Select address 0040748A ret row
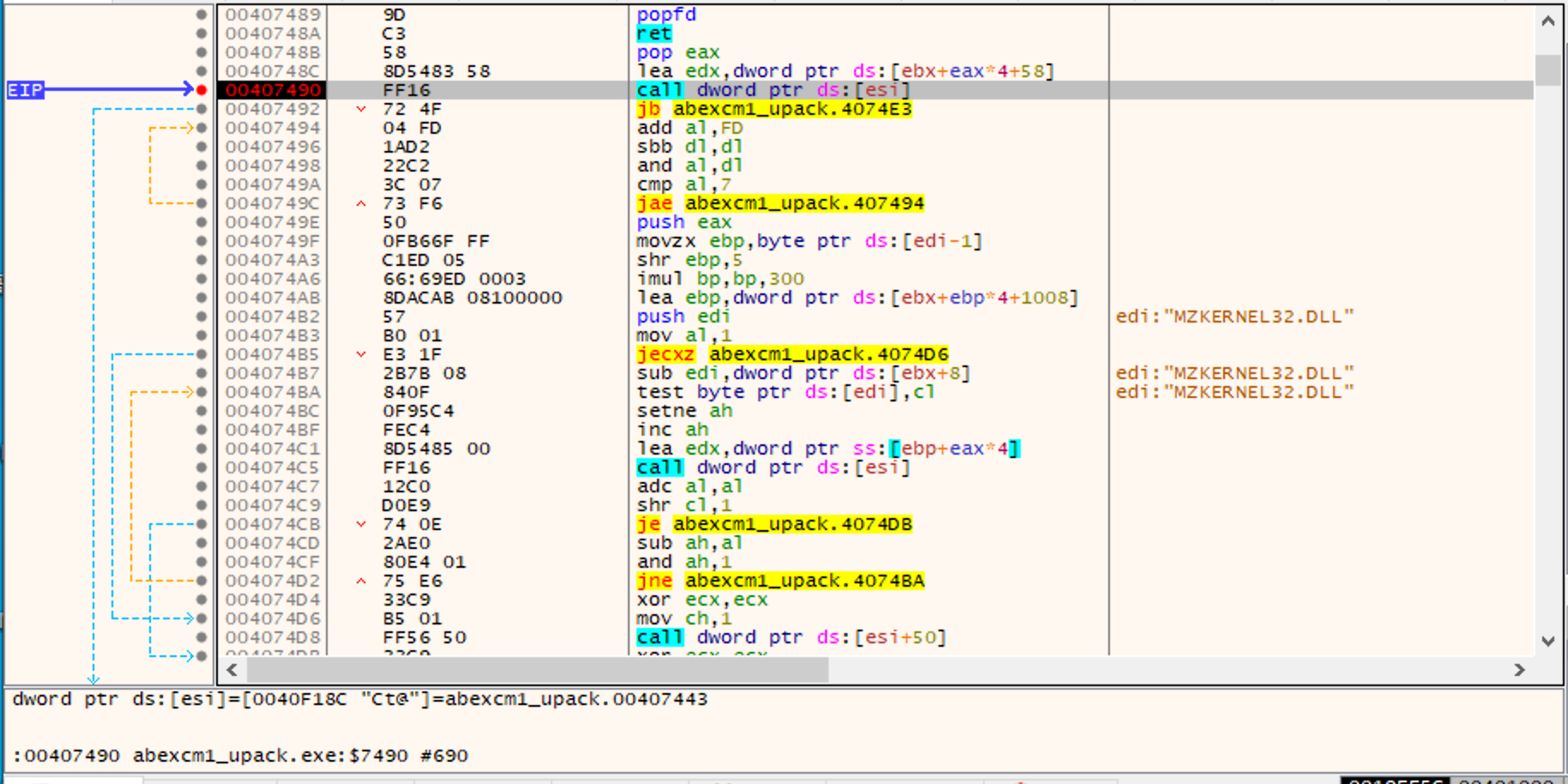The width and height of the screenshot is (1568, 784). (x=875, y=33)
